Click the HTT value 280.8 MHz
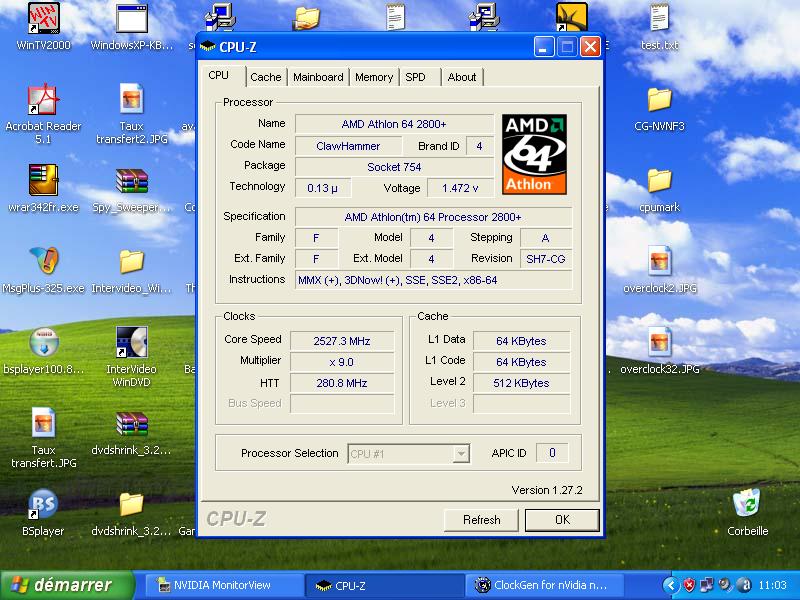The height and width of the screenshot is (600, 800). 342,383
